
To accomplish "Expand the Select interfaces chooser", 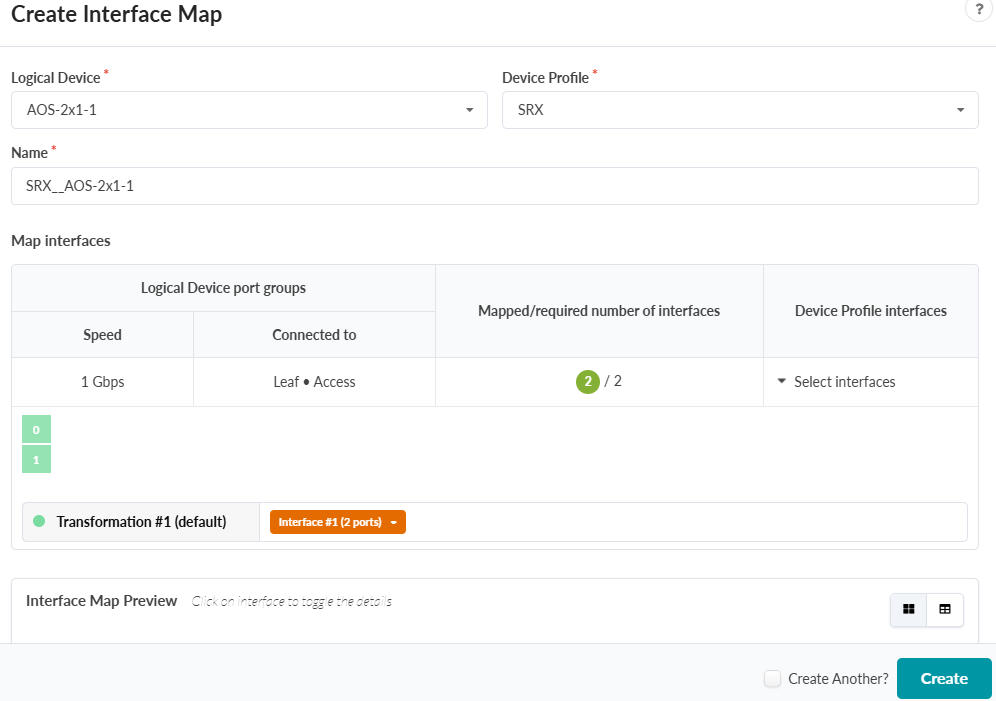I will [x=837, y=382].
